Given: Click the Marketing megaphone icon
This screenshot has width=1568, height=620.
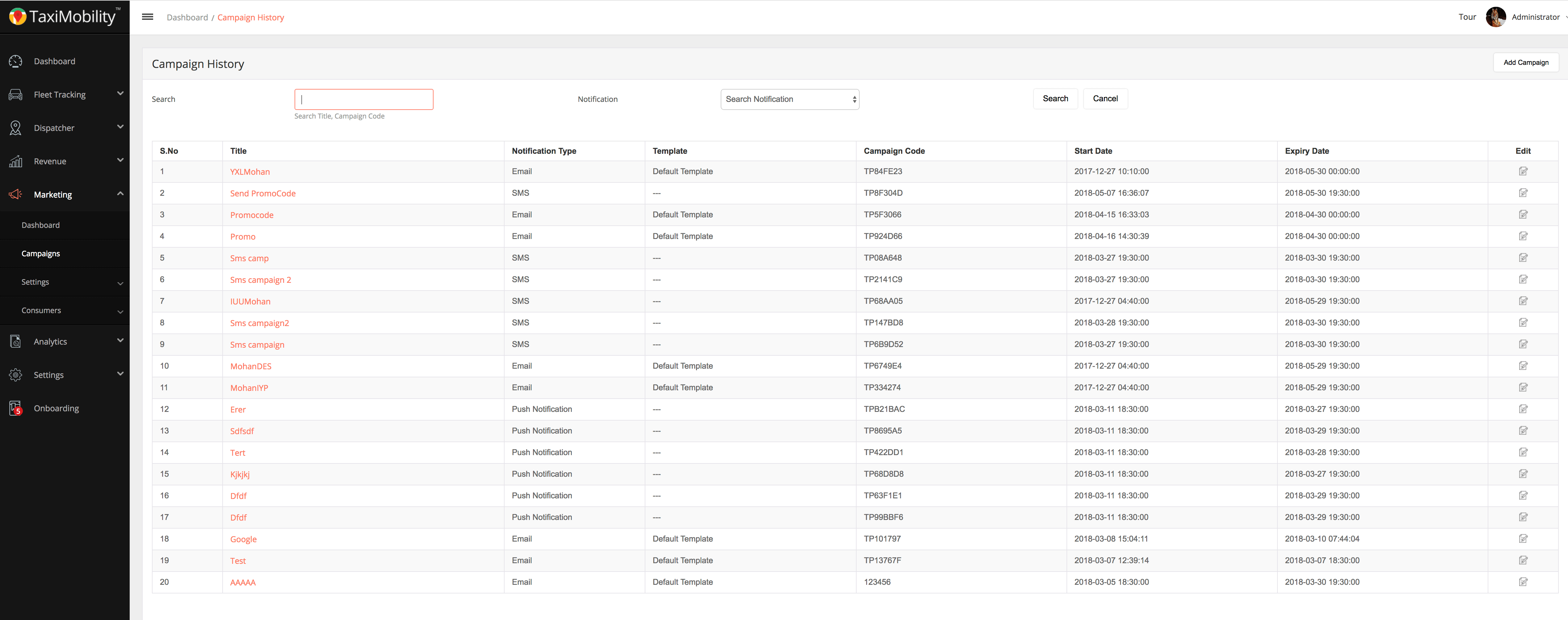Looking at the screenshot, I should tap(16, 195).
